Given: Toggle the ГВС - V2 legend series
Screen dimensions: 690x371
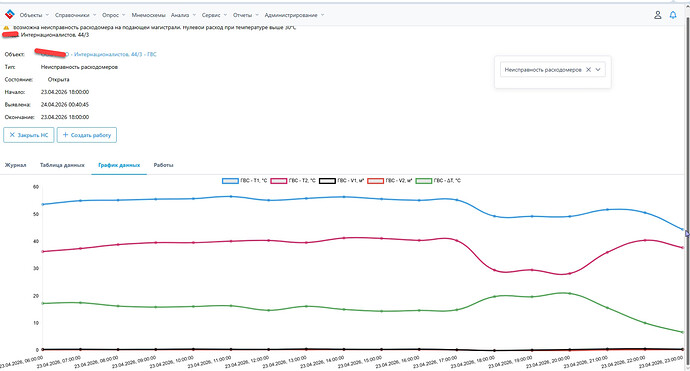Looking at the screenshot, I should coord(390,181).
